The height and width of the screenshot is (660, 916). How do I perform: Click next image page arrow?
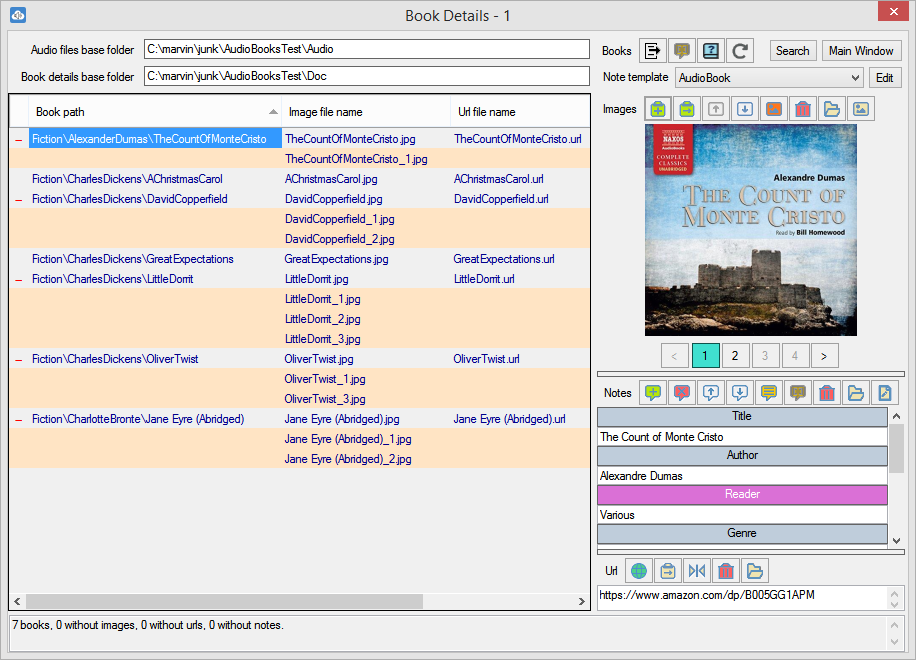point(824,356)
